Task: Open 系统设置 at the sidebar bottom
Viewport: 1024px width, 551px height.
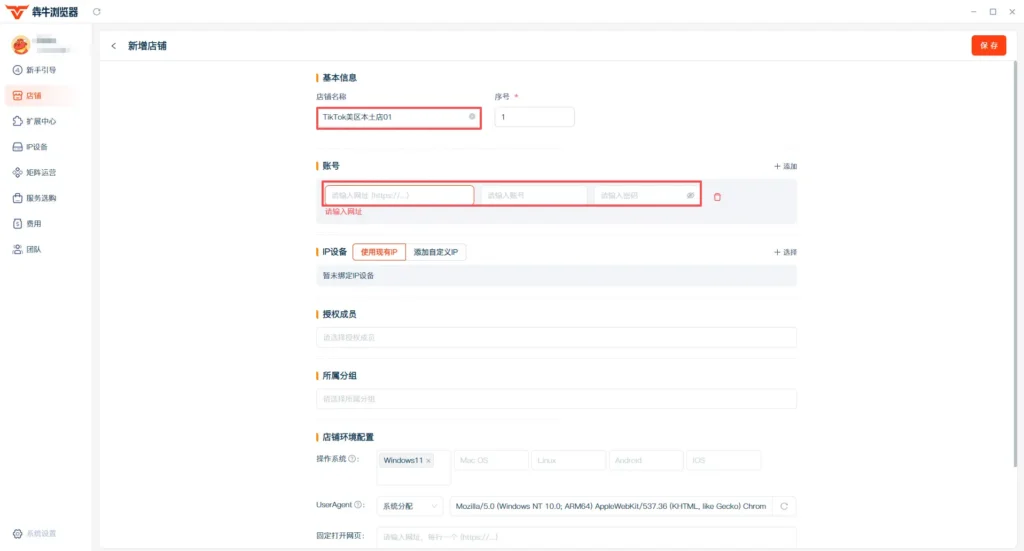Action: point(35,533)
